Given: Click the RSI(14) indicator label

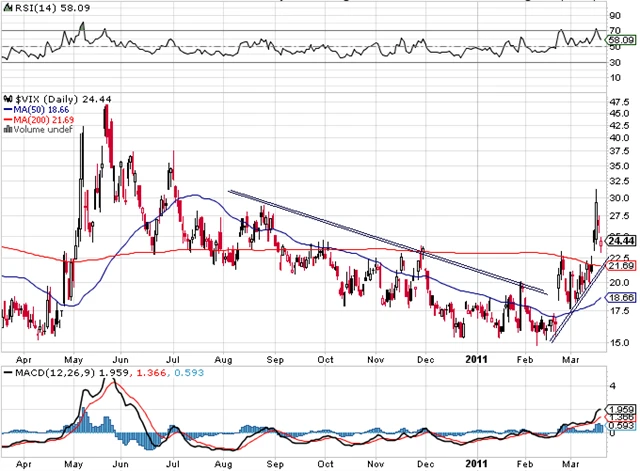Looking at the screenshot, I should coord(25,8).
